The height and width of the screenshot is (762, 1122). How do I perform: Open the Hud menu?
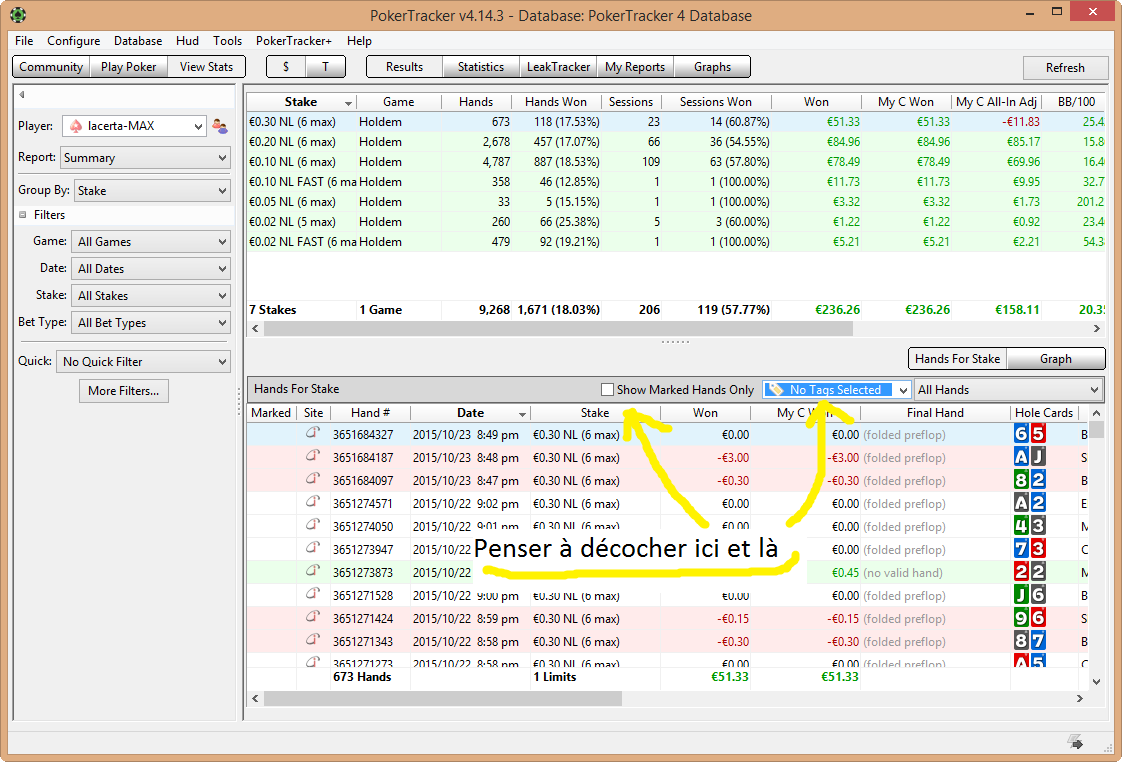pyautogui.click(x=187, y=41)
